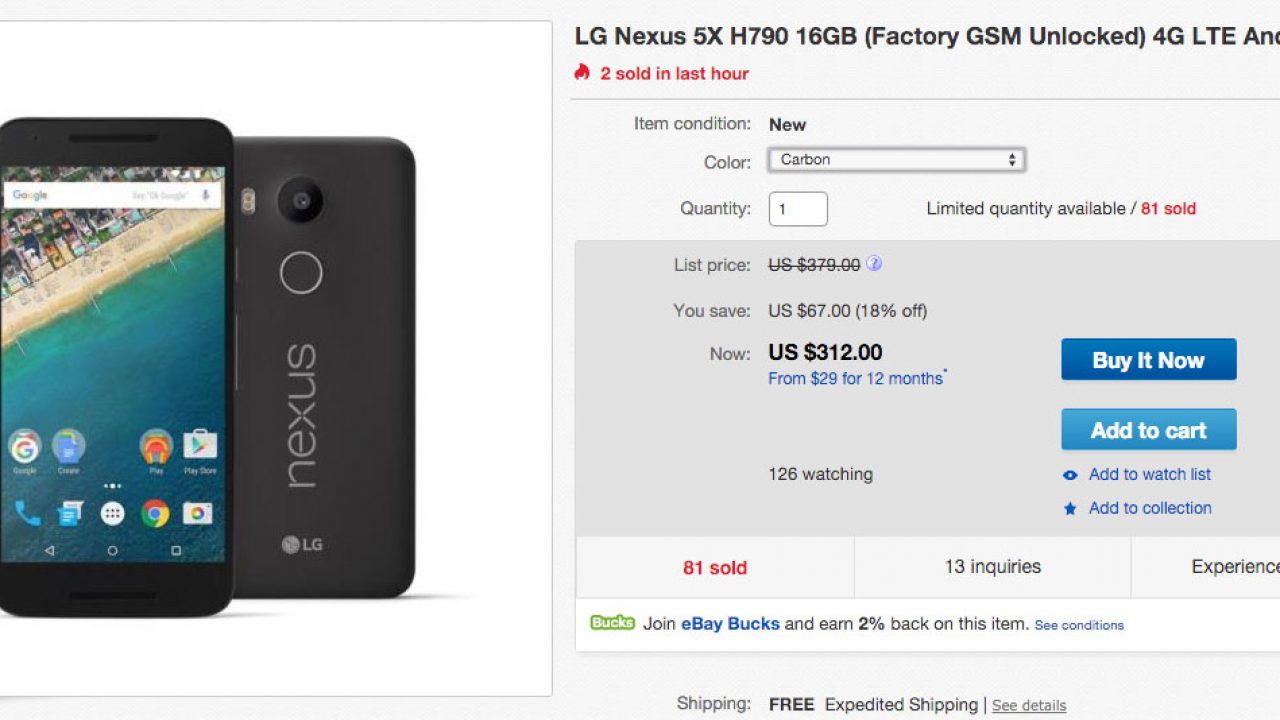Select the 13 inquiries tab
The height and width of the screenshot is (720, 1280).
tap(992, 567)
